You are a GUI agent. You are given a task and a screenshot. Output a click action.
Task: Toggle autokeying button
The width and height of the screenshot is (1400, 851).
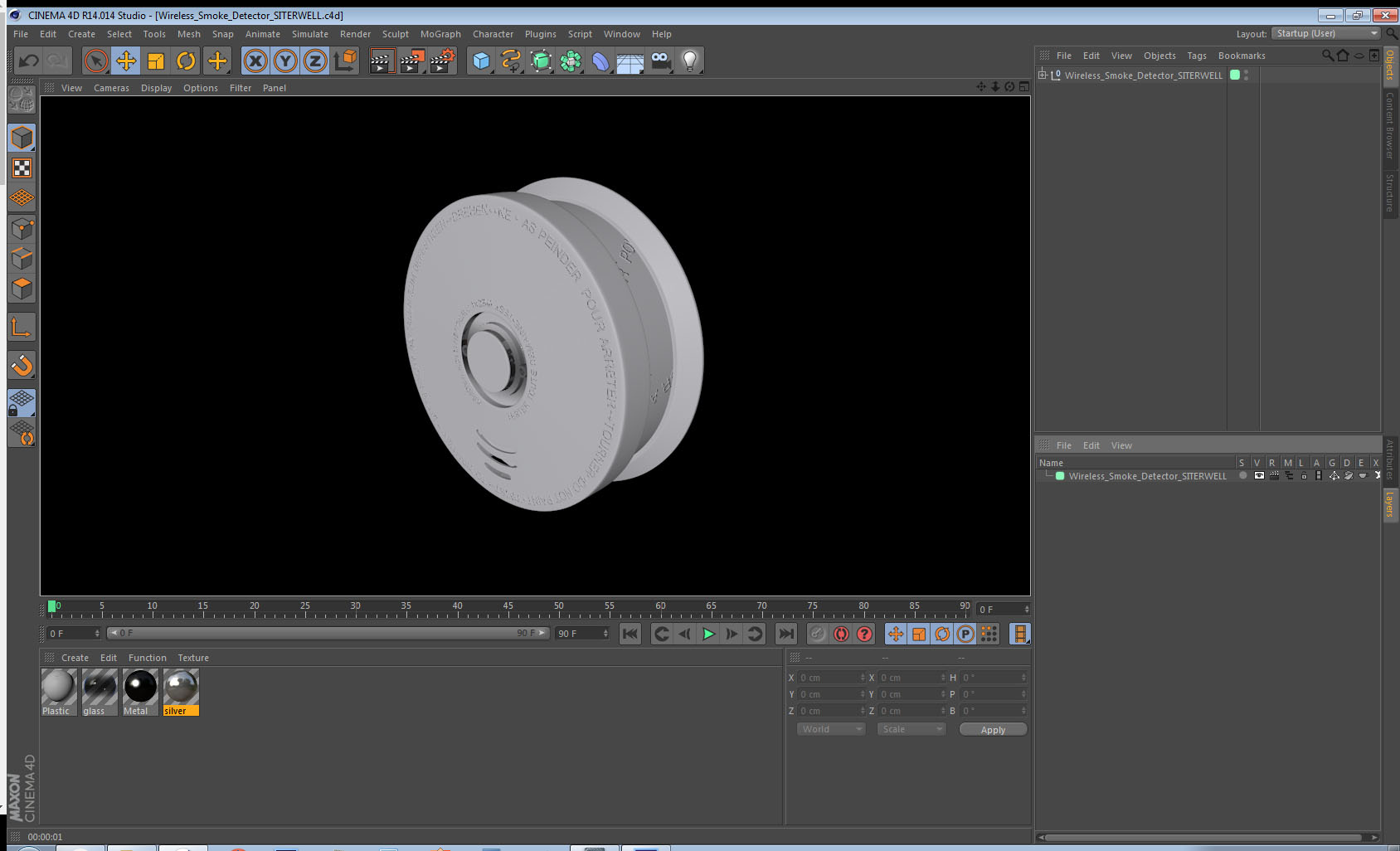tap(841, 634)
